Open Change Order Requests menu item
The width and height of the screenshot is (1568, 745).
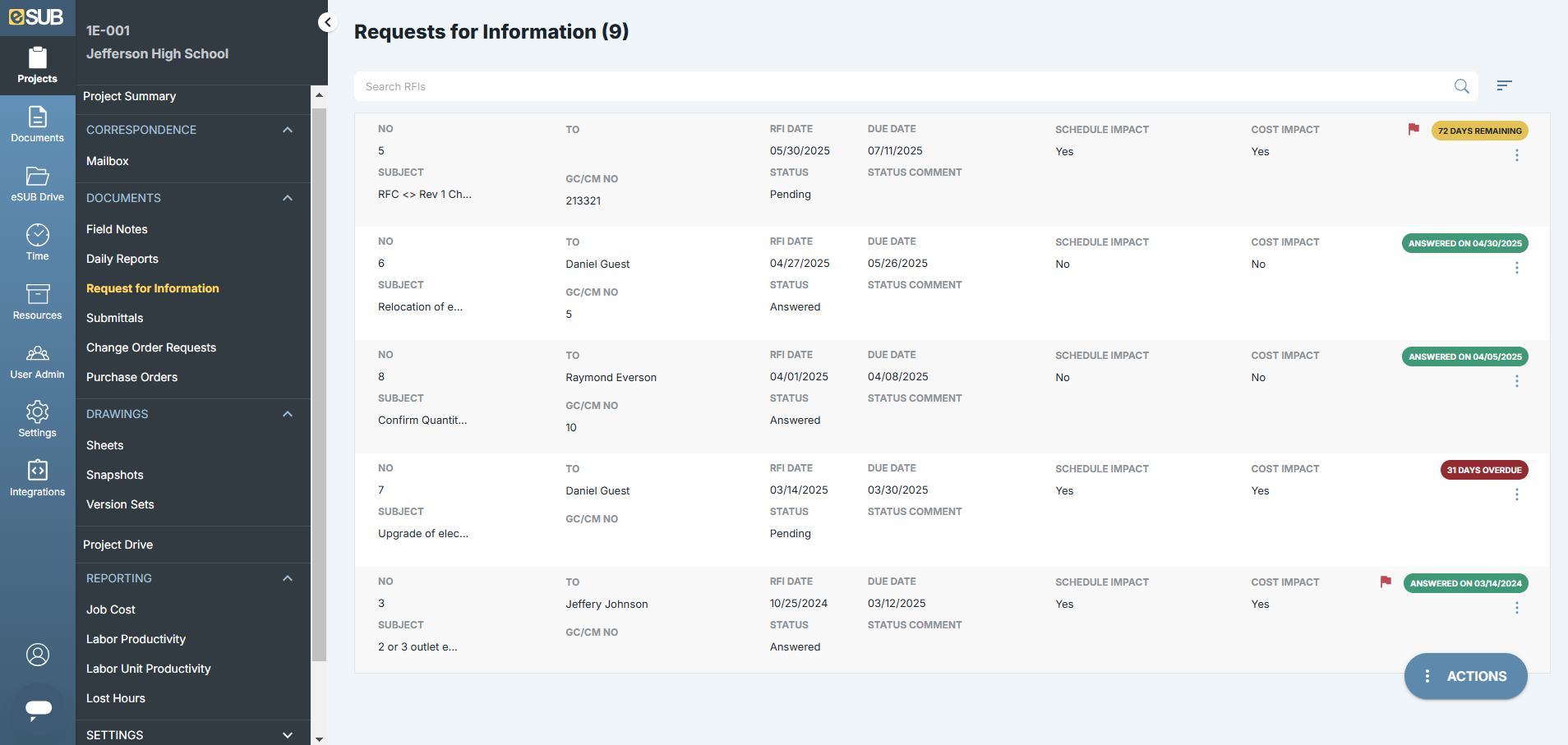click(151, 347)
